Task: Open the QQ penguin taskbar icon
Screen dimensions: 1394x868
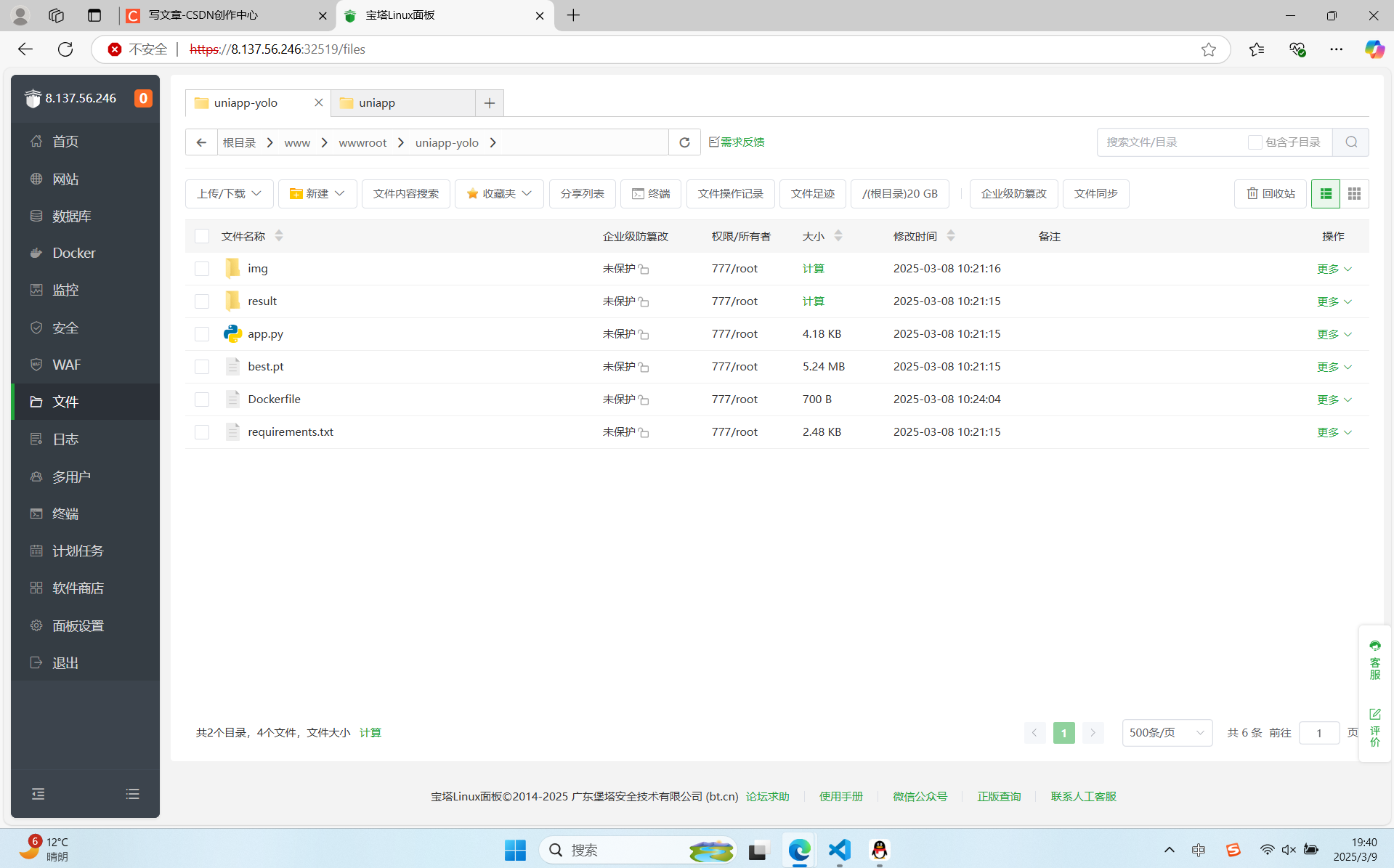Action: [879, 850]
